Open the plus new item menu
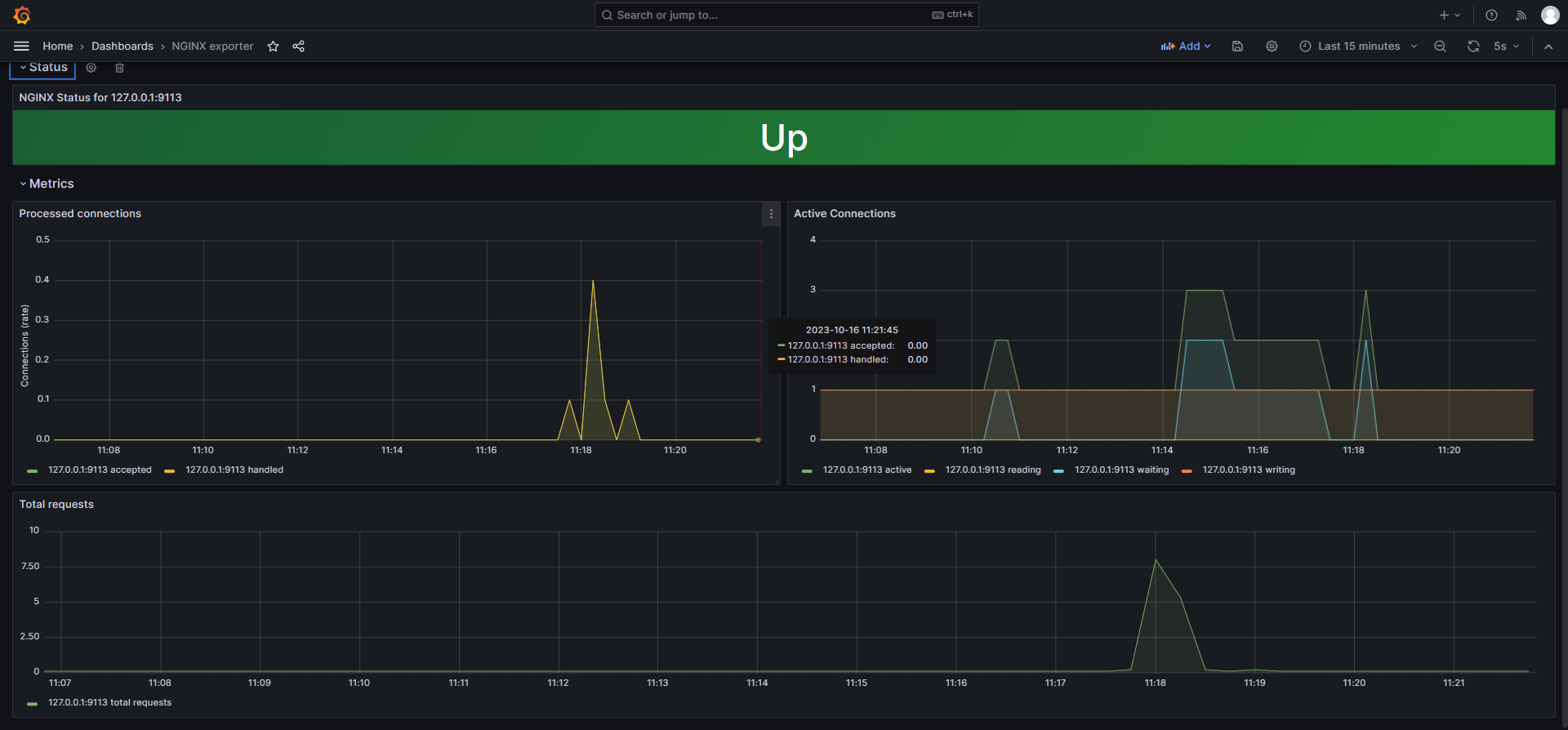This screenshot has width=1568, height=730. [x=1450, y=15]
